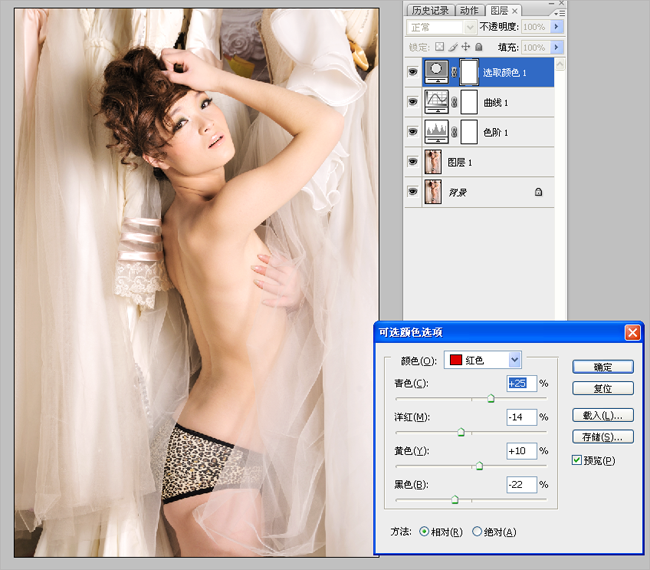This screenshot has height=570, width=650.
Task: Click the Selective Color adjustment layer icon
Action: pos(436,73)
